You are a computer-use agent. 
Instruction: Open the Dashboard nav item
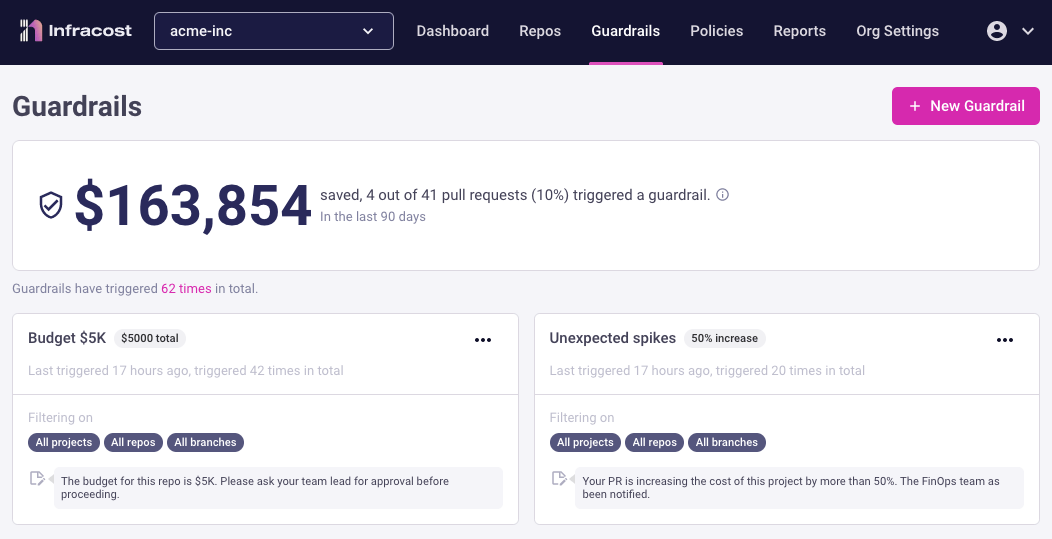click(453, 31)
